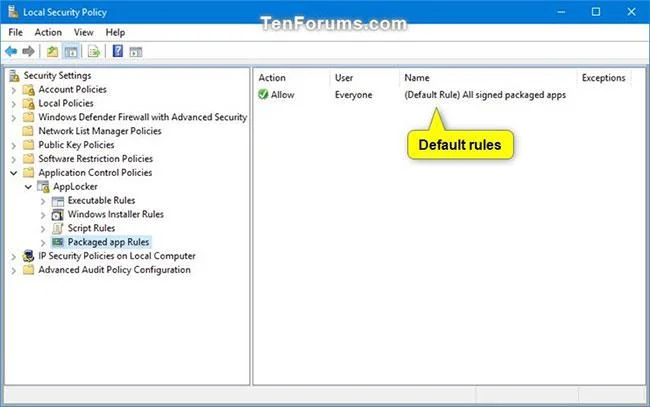Click the green Allow checkmark icon

point(263,94)
